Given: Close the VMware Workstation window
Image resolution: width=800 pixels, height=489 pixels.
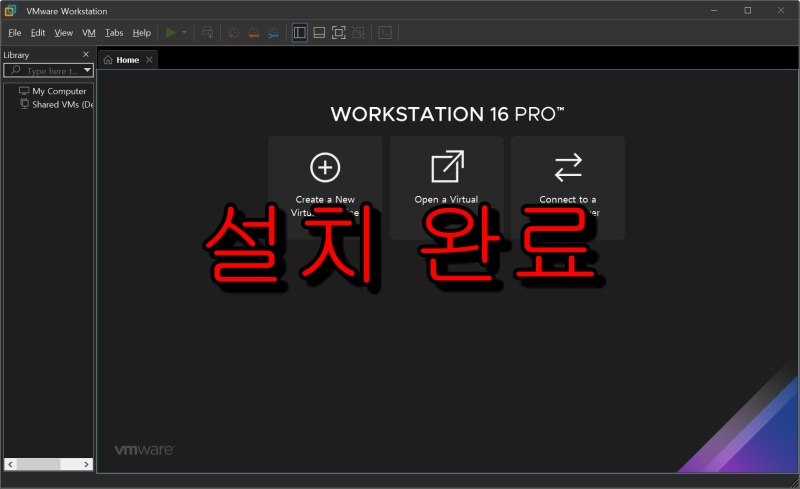Looking at the screenshot, I should pyautogui.click(x=781, y=10).
